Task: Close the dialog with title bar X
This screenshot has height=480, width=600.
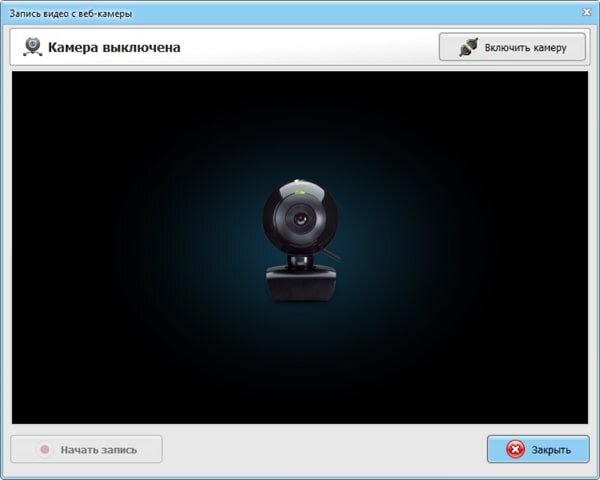Action: click(587, 12)
